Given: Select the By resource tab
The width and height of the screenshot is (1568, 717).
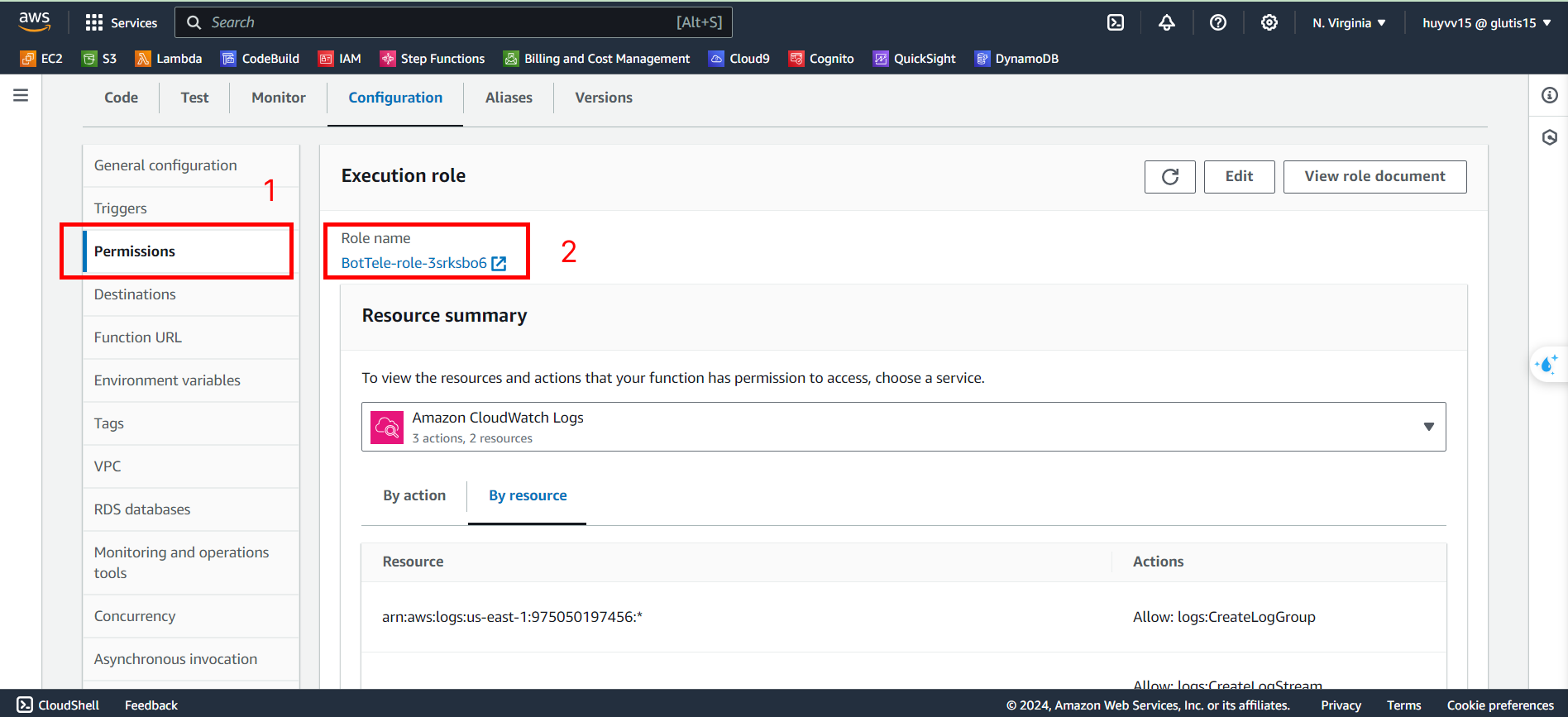Looking at the screenshot, I should pos(528,495).
